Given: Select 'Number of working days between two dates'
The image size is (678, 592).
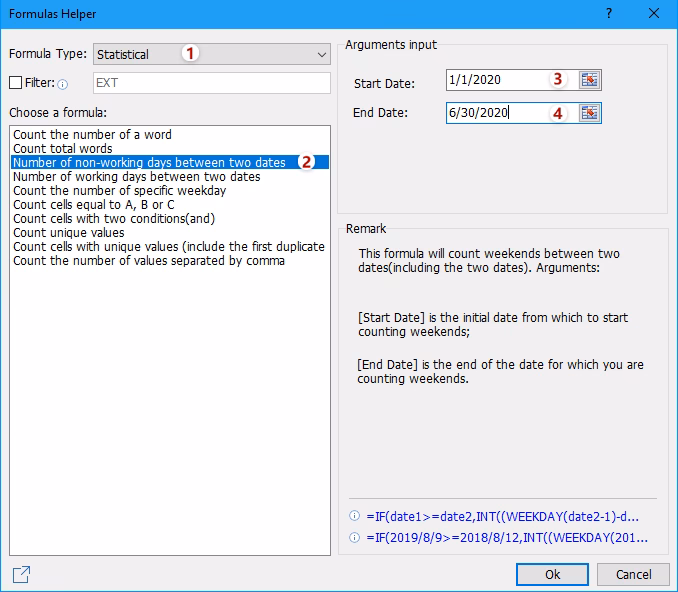Looking at the screenshot, I should coord(136,176).
